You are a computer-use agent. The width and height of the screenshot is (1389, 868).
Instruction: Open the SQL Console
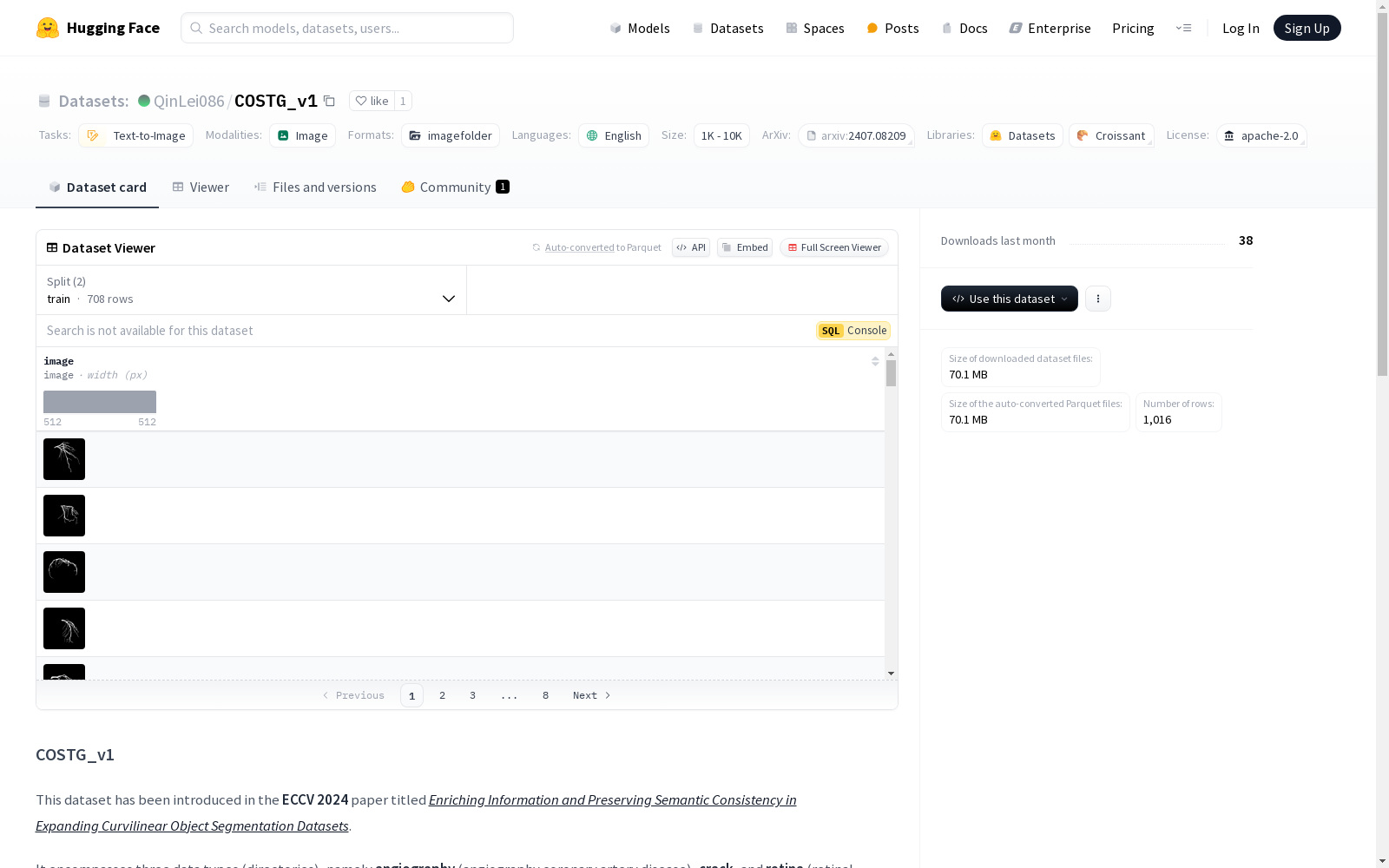pyautogui.click(x=853, y=331)
